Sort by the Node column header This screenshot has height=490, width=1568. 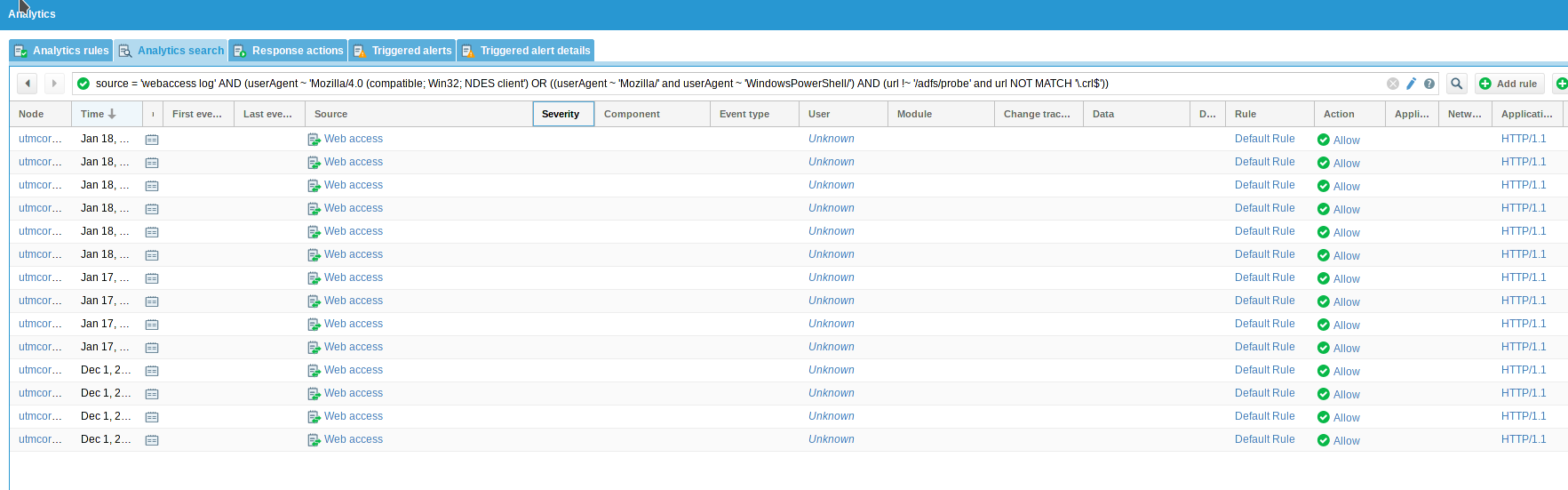tap(40, 114)
